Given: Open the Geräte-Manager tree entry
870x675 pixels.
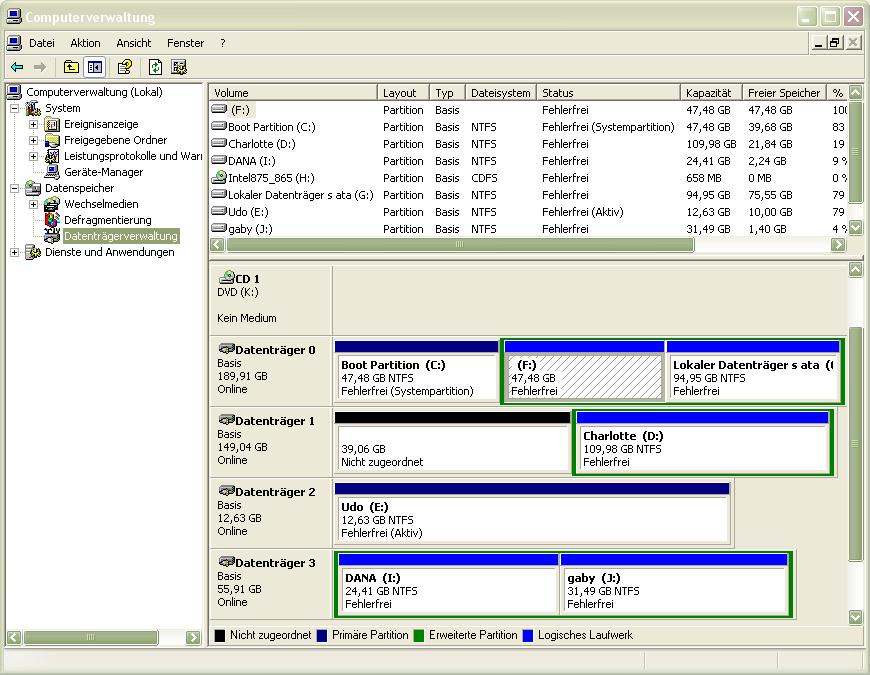Looking at the screenshot, I should pos(103,172).
